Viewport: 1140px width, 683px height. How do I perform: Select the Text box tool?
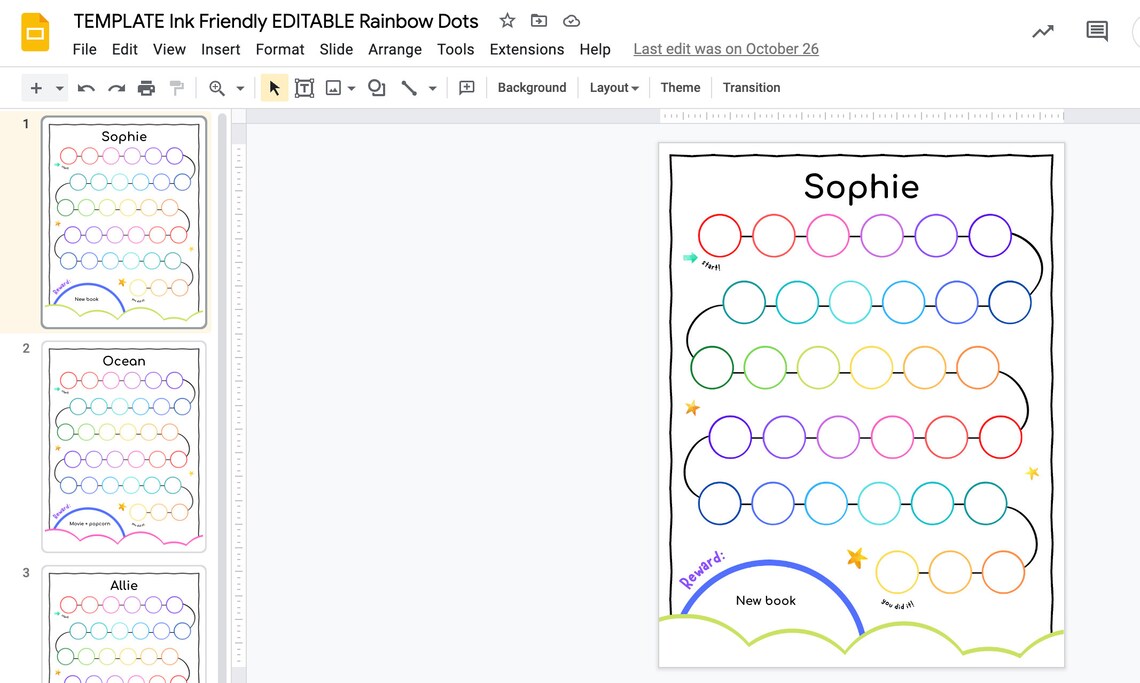pos(305,88)
